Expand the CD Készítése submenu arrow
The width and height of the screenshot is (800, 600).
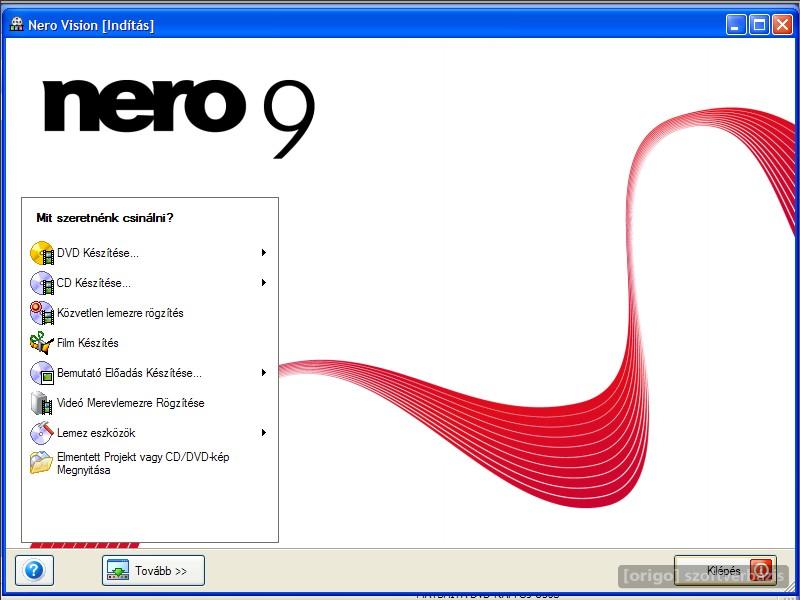pos(264,283)
